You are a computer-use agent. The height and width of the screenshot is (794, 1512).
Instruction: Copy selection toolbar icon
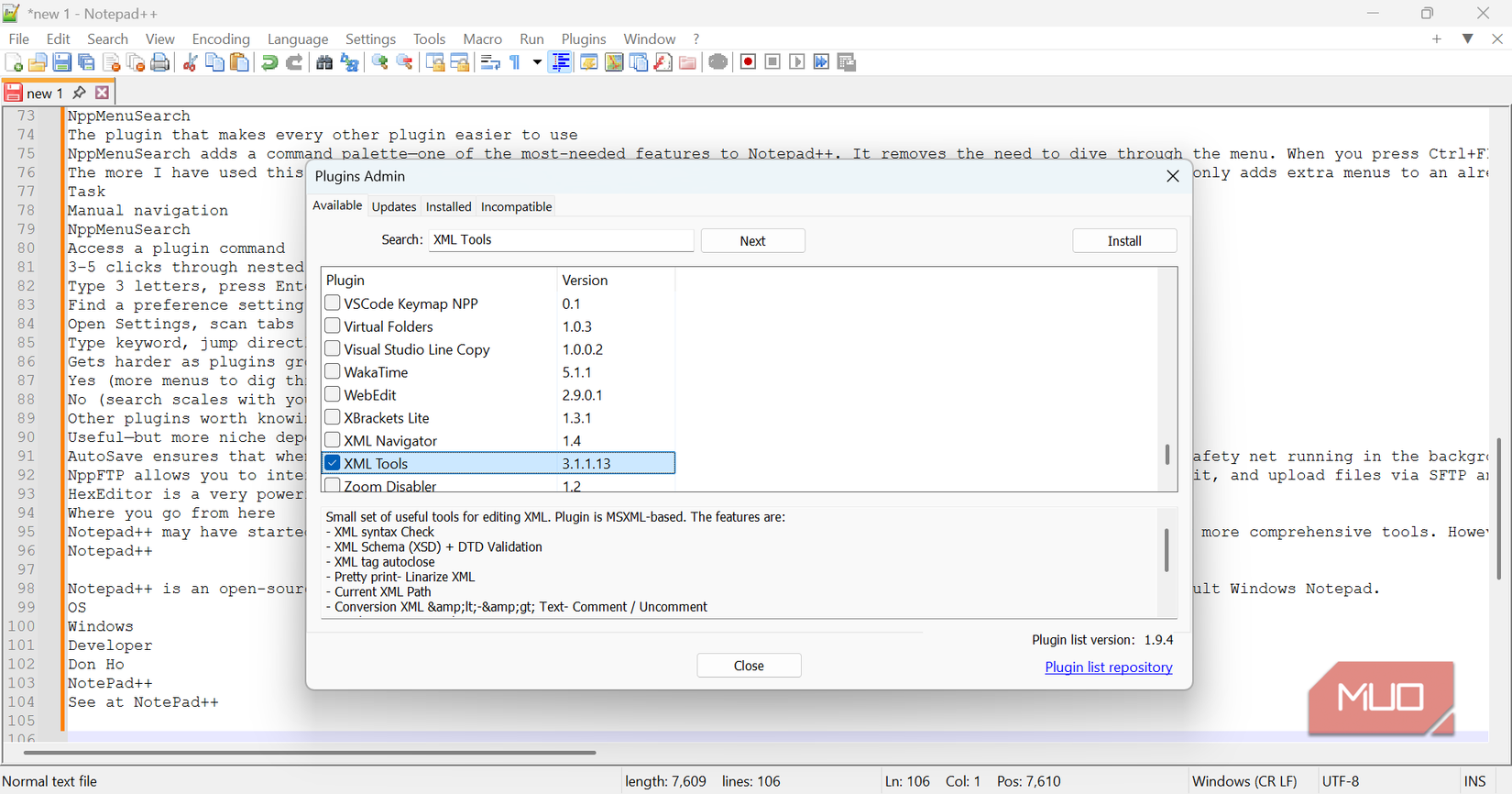[x=214, y=62]
